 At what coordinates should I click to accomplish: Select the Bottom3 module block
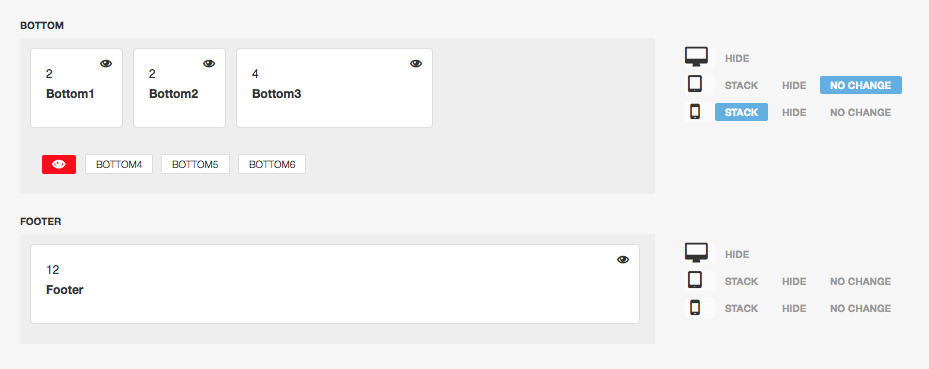pyautogui.click(x=335, y=88)
